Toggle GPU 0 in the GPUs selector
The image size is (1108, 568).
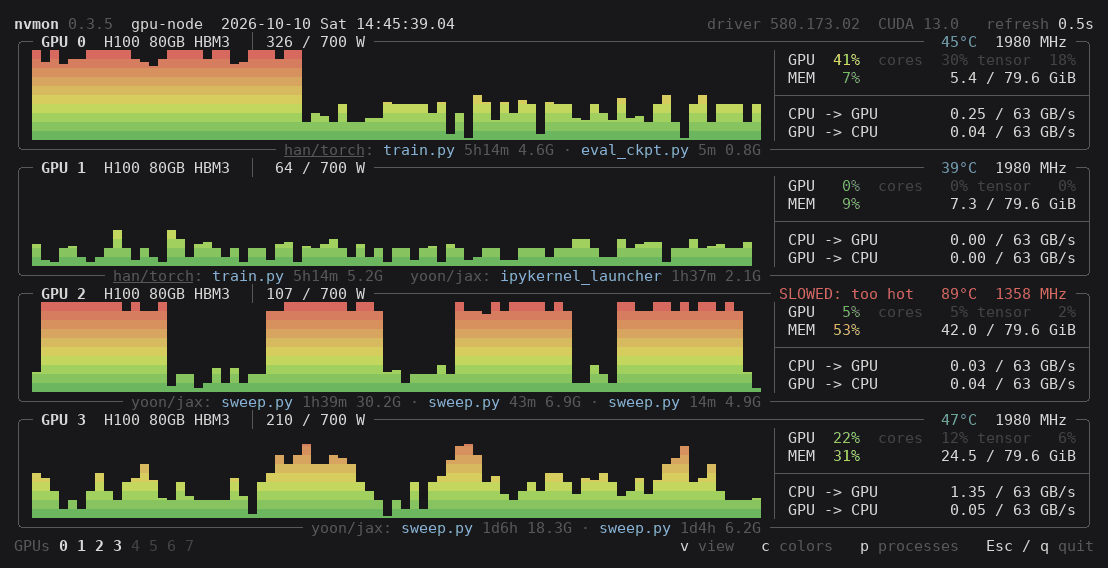[64, 545]
